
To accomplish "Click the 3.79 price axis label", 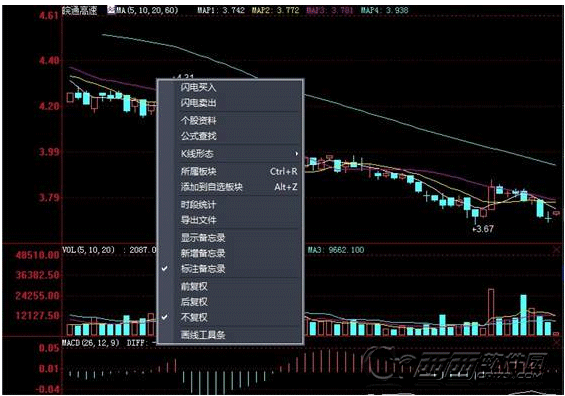I will click(49, 198).
